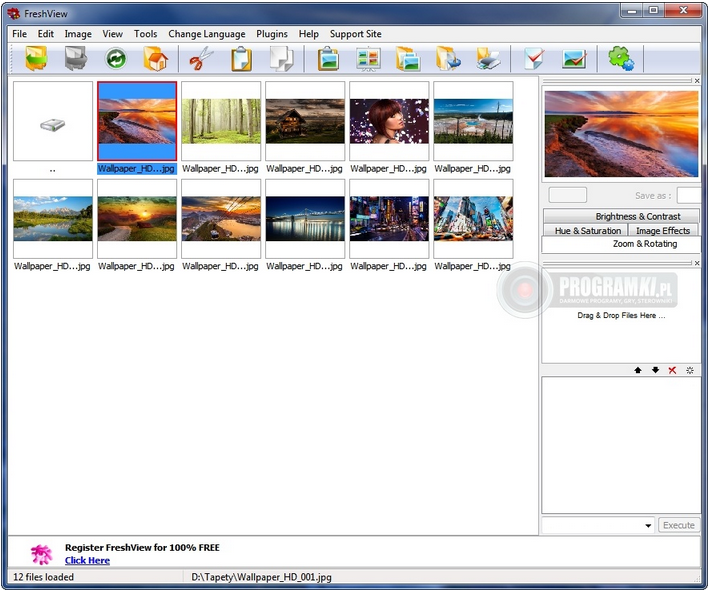Select the misty forest thumbnail
The image size is (710, 593).
tap(221, 121)
